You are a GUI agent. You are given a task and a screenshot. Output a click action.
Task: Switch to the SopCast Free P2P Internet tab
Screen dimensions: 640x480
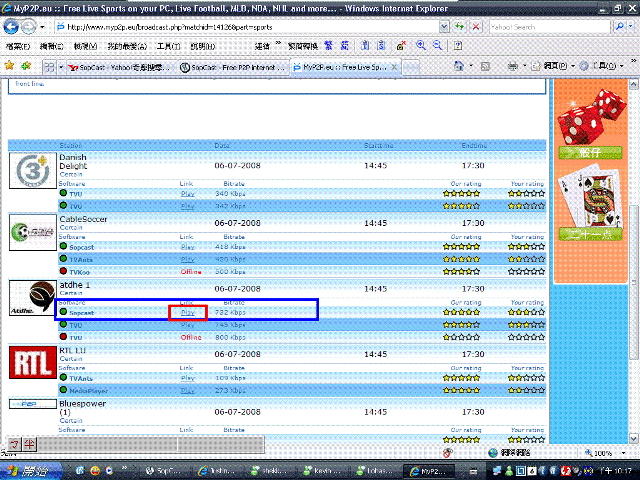click(x=230, y=67)
